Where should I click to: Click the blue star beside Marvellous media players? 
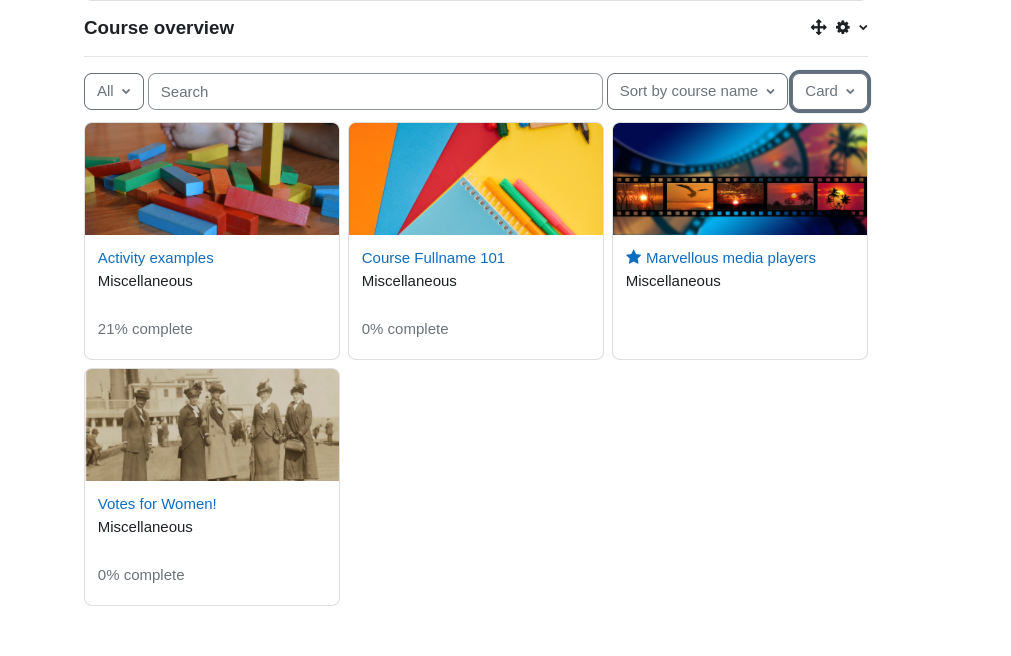coord(633,257)
